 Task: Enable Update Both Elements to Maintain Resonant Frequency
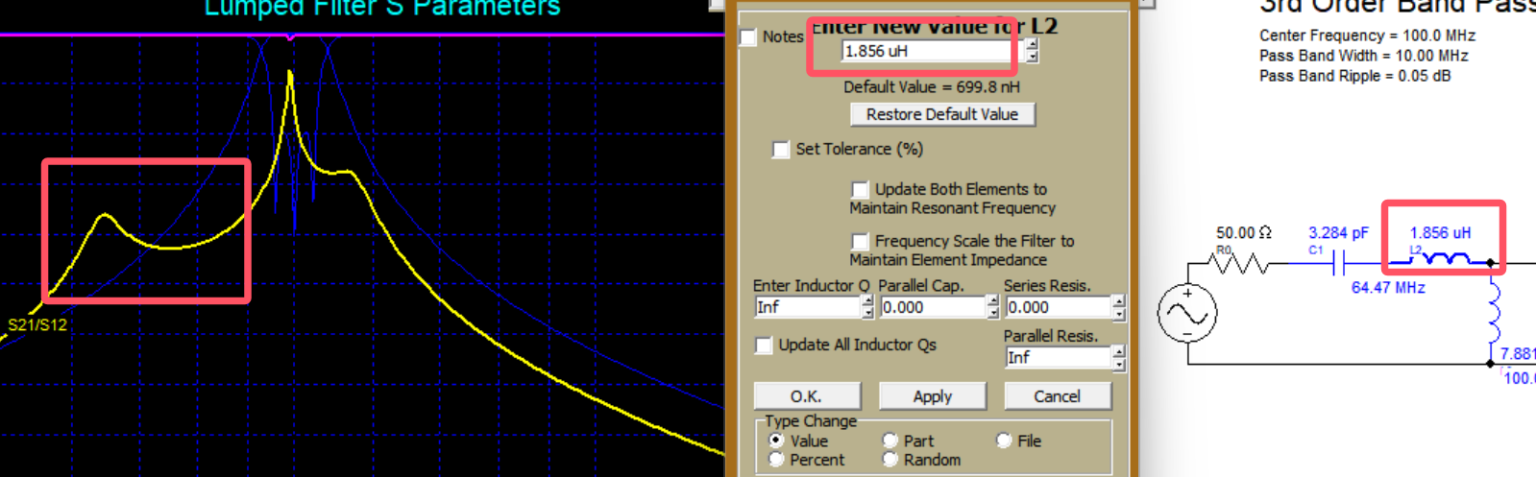click(859, 189)
